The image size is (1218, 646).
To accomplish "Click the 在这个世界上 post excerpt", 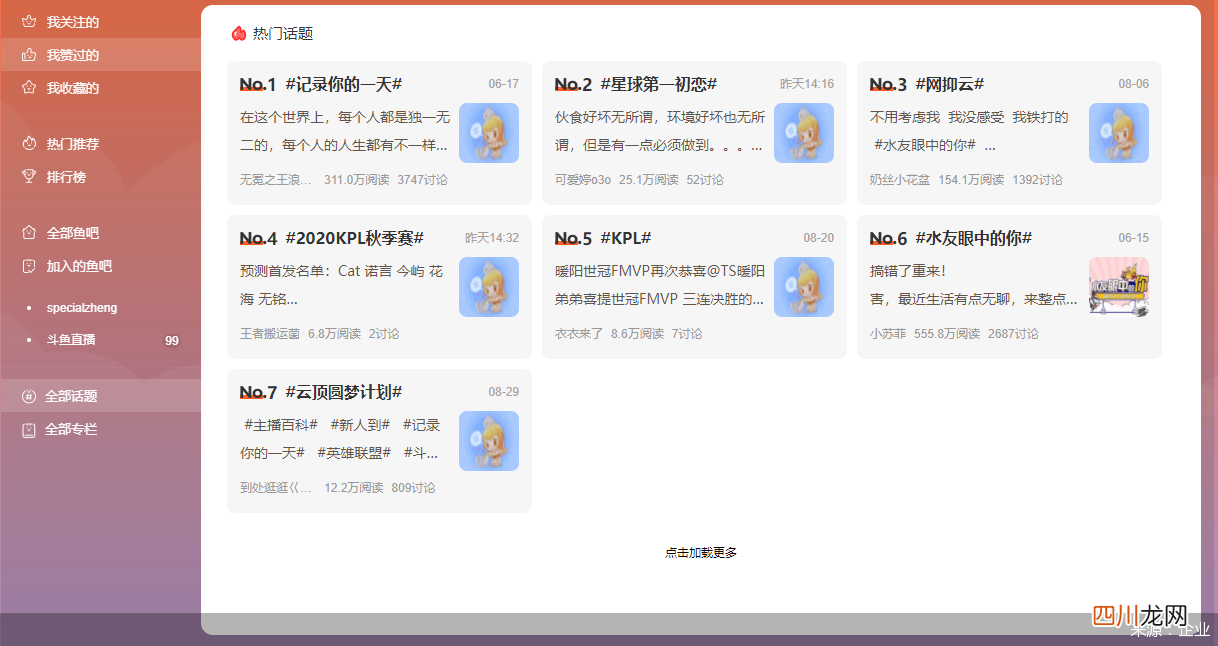I will 345,130.
